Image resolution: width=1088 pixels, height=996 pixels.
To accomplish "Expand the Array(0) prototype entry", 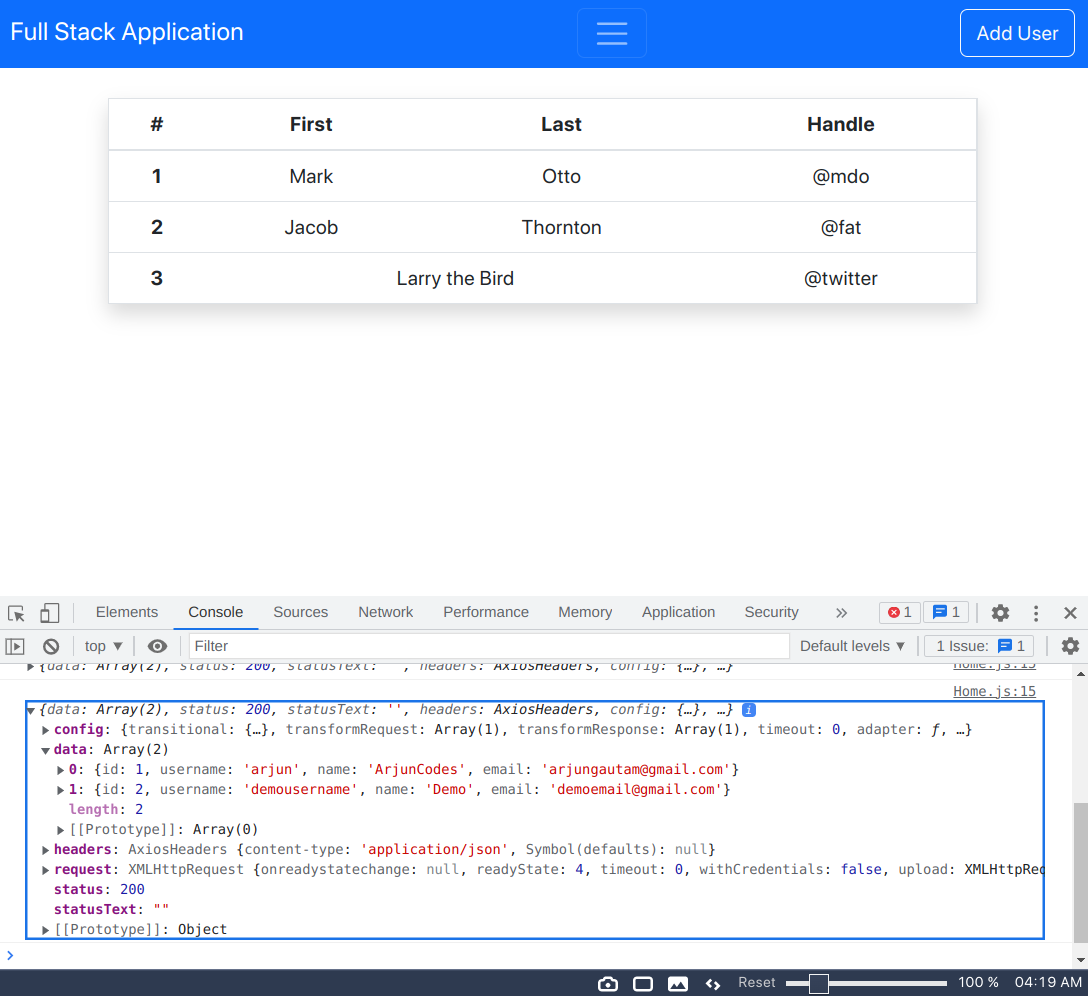I will (61, 830).
